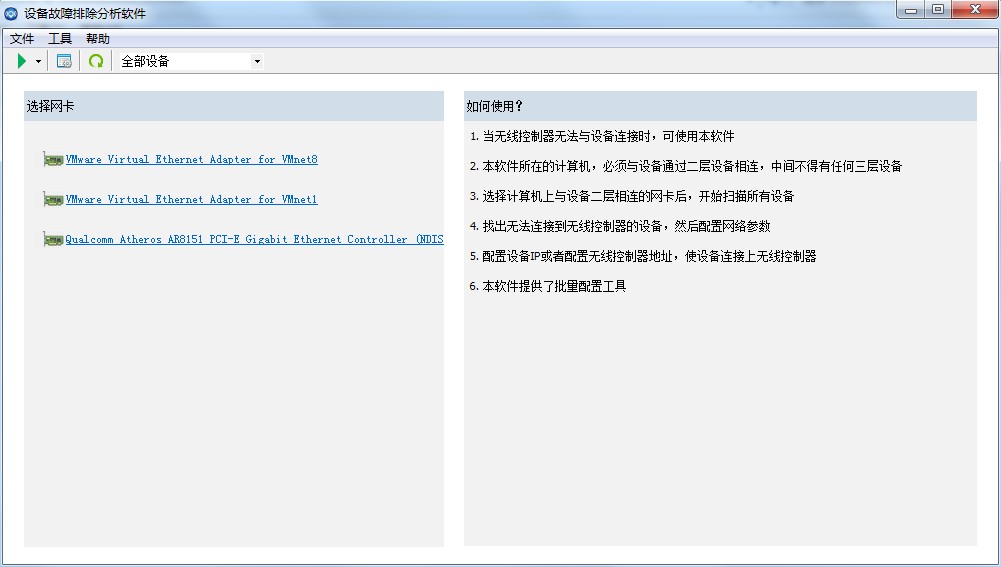Click the app icon in the title bar

click(11, 13)
